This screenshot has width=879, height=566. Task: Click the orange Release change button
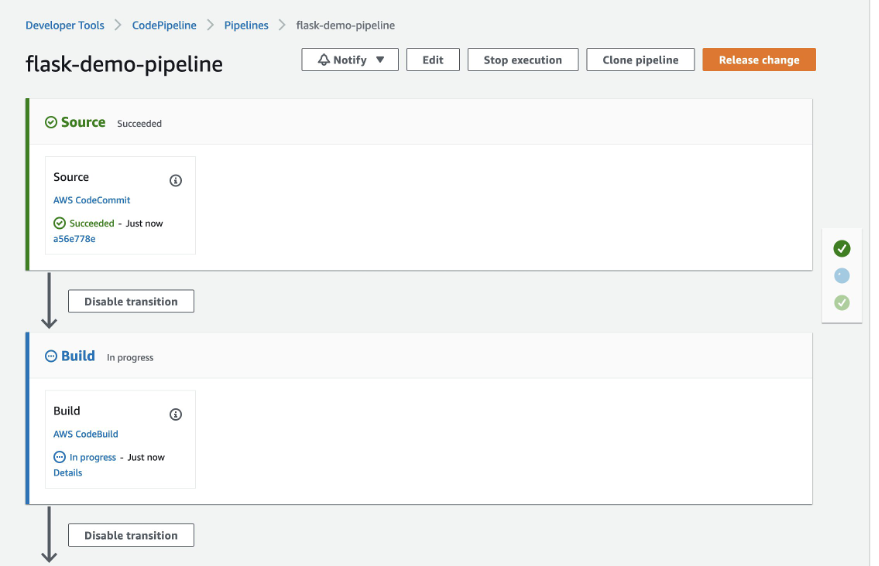click(759, 60)
